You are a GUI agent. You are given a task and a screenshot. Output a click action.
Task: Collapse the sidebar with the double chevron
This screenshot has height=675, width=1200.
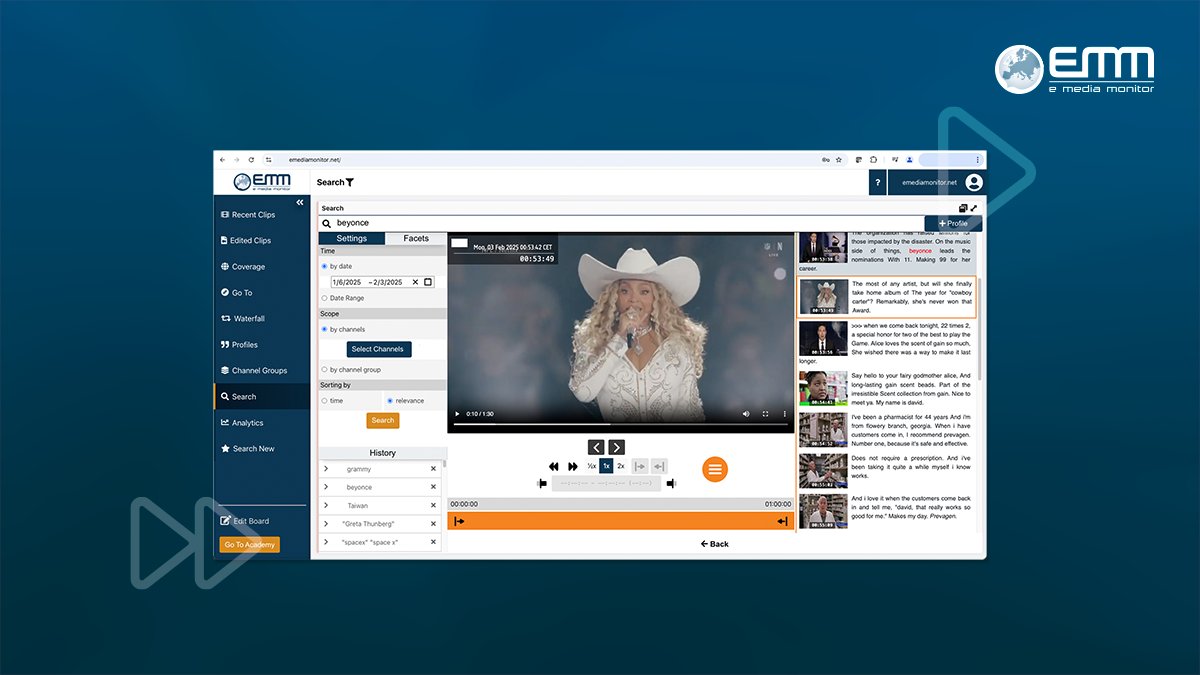(x=300, y=202)
